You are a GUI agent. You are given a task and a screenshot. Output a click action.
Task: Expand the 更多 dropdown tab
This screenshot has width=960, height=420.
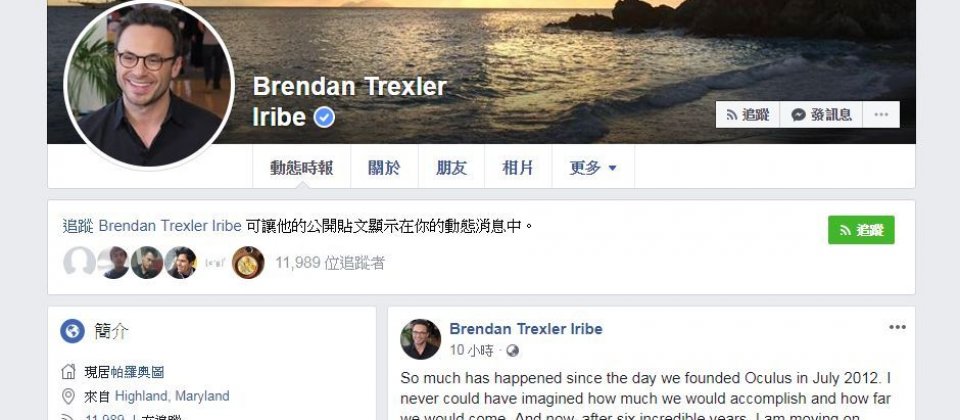click(x=593, y=167)
